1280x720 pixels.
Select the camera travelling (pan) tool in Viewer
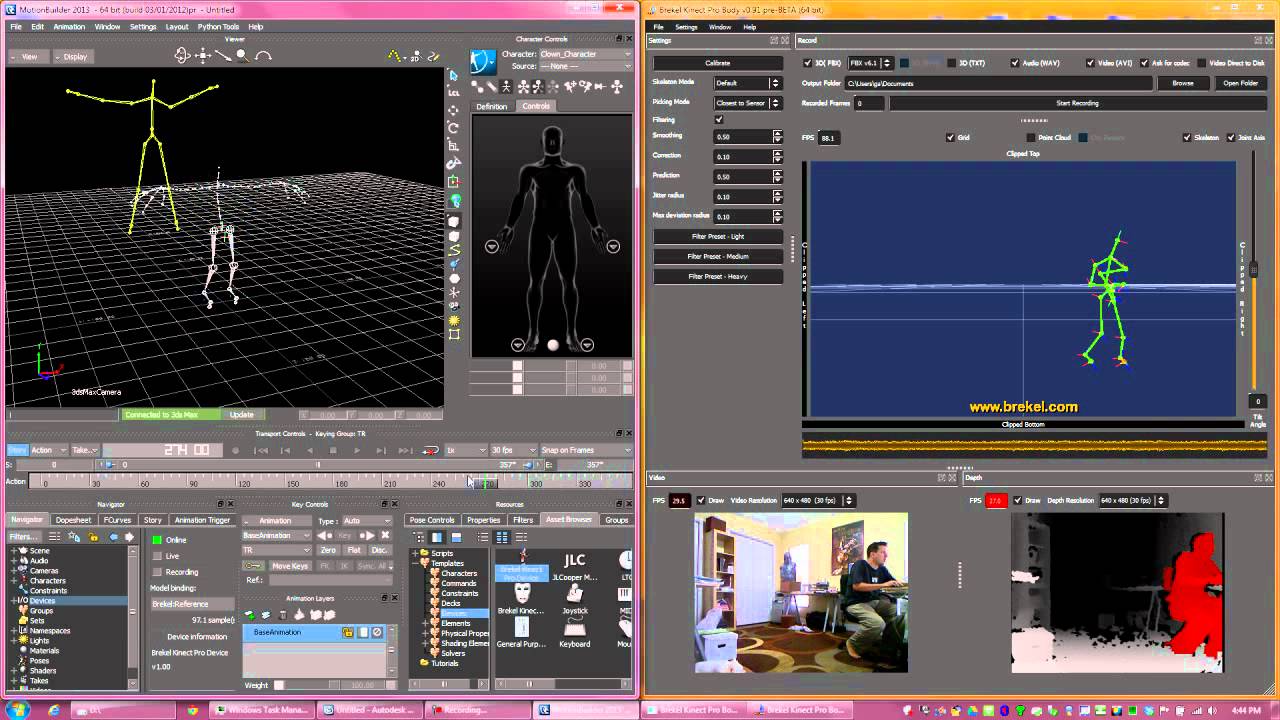tap(203, 56)
